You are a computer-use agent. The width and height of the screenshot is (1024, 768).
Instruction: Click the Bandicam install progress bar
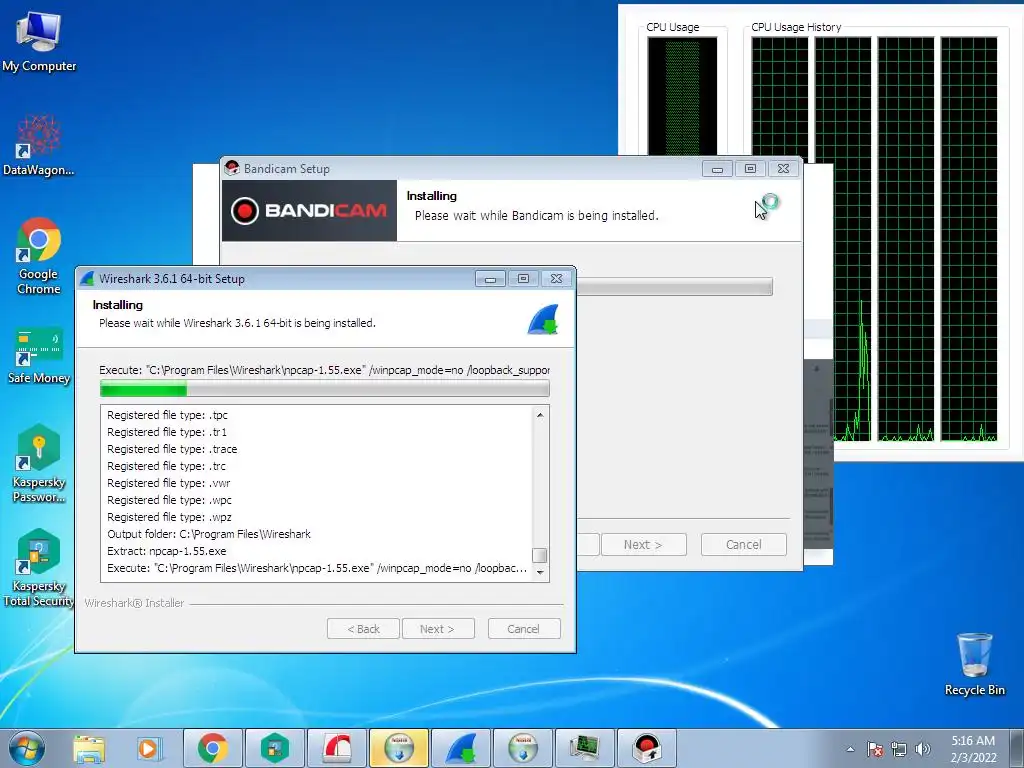click(x=675, y=286)
